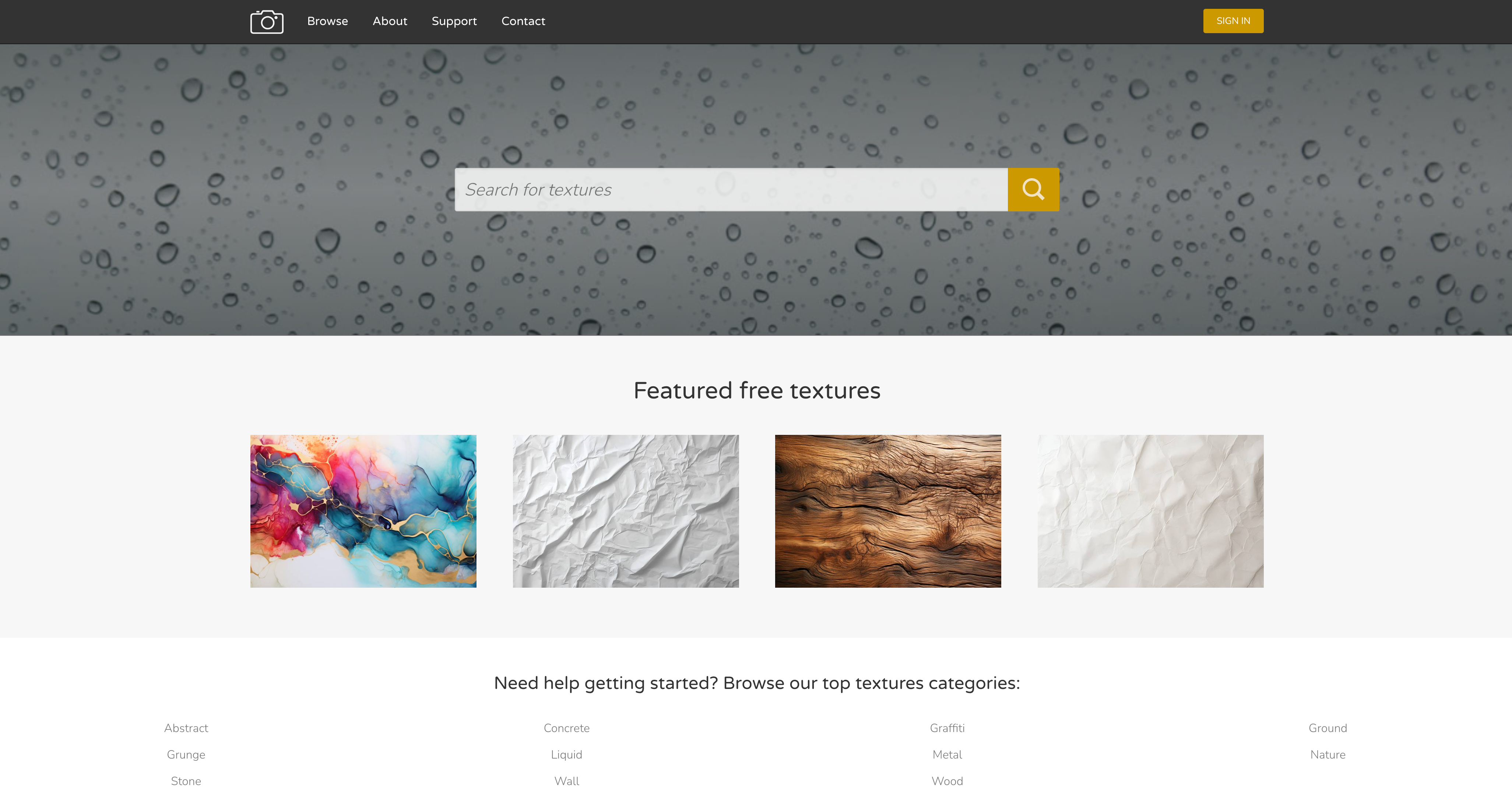Open the Graffiti category link

947,728
